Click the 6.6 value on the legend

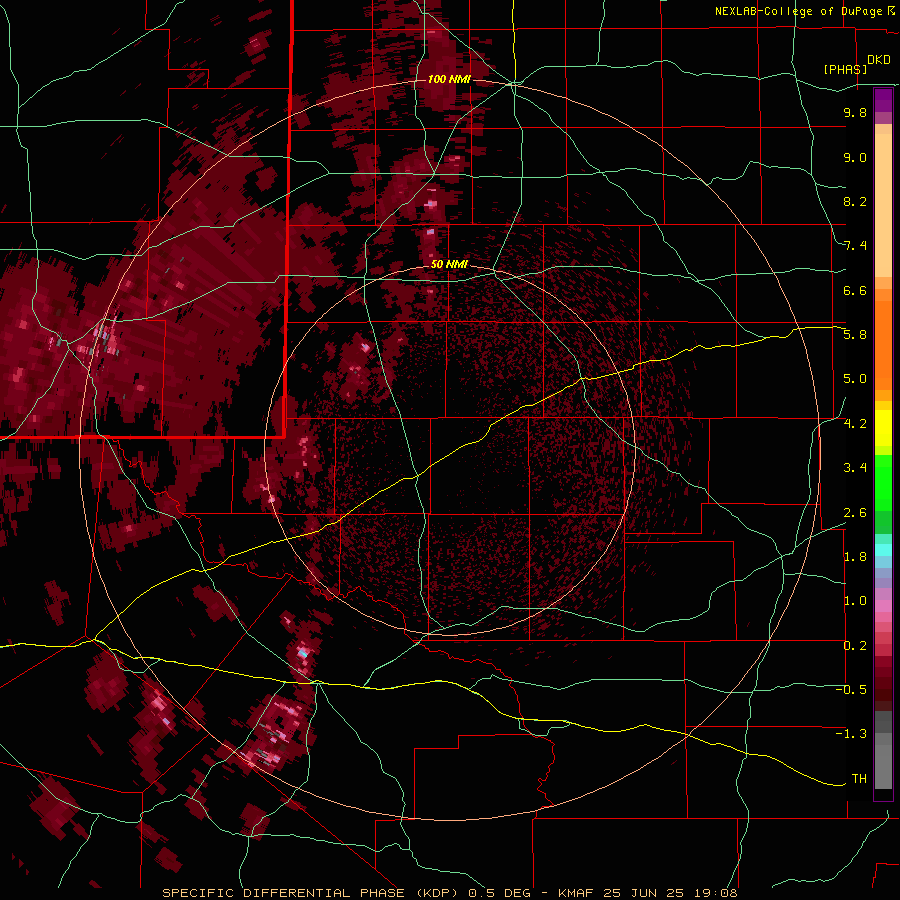coord(855,290)
